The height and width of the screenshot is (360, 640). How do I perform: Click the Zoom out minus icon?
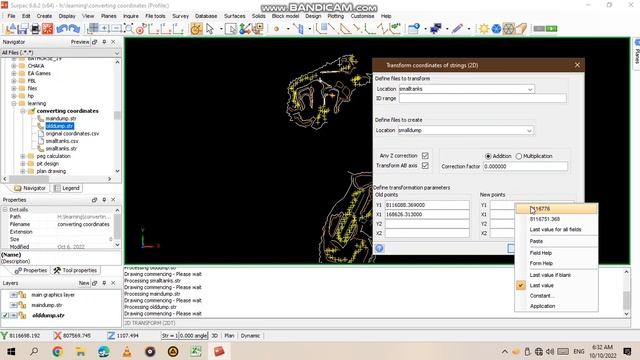pyautogui.click(x=116, y=29)
